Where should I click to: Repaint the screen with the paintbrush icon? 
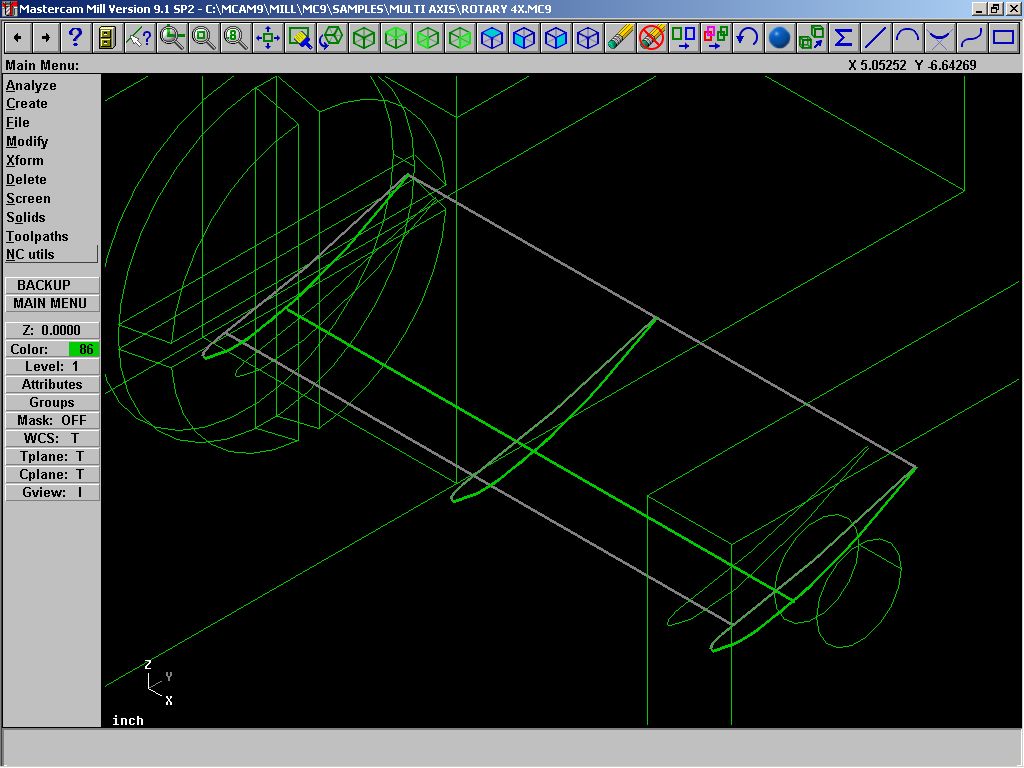(300, 38)
